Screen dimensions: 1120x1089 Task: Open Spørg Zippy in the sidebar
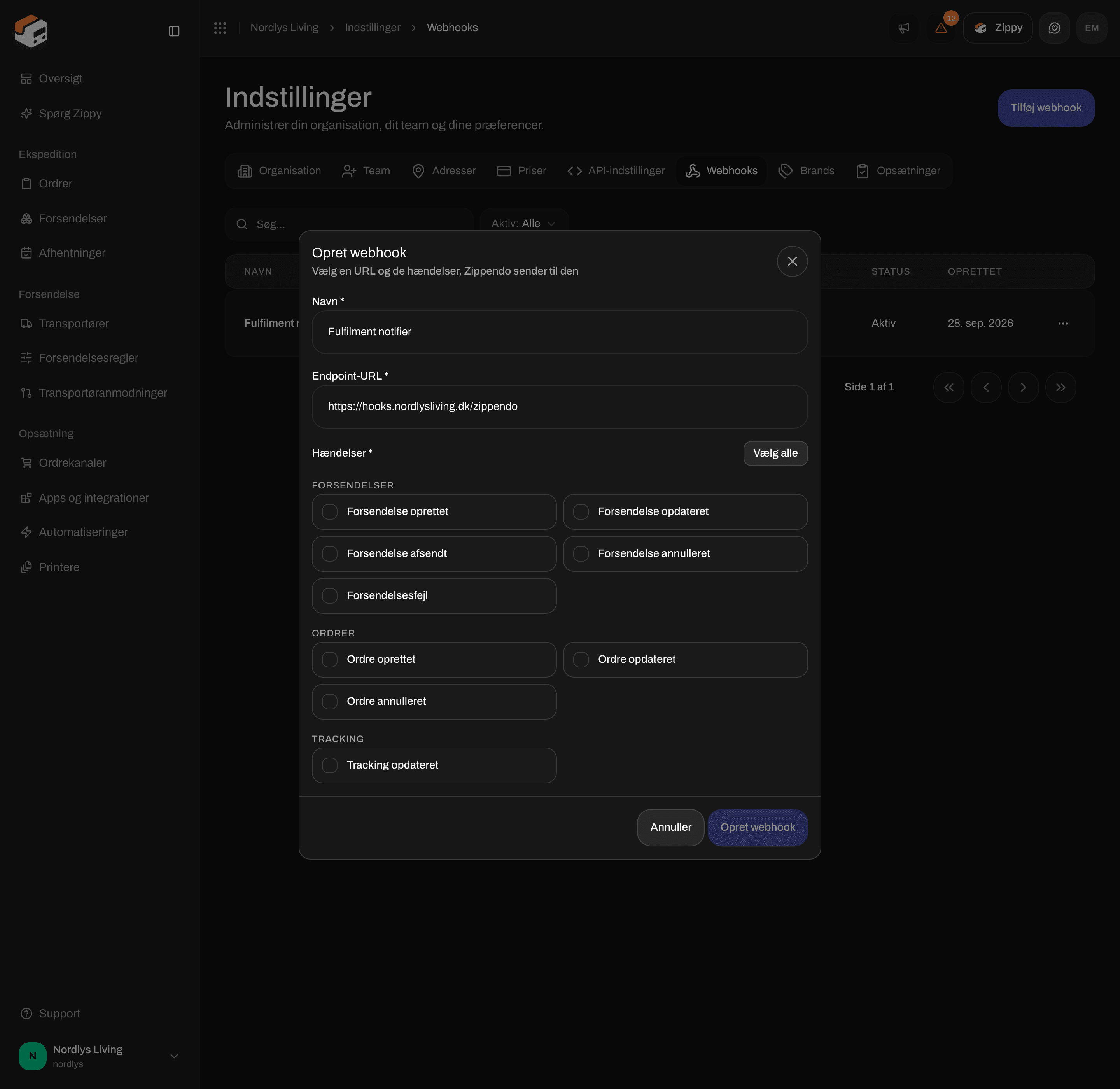[61, 113]
